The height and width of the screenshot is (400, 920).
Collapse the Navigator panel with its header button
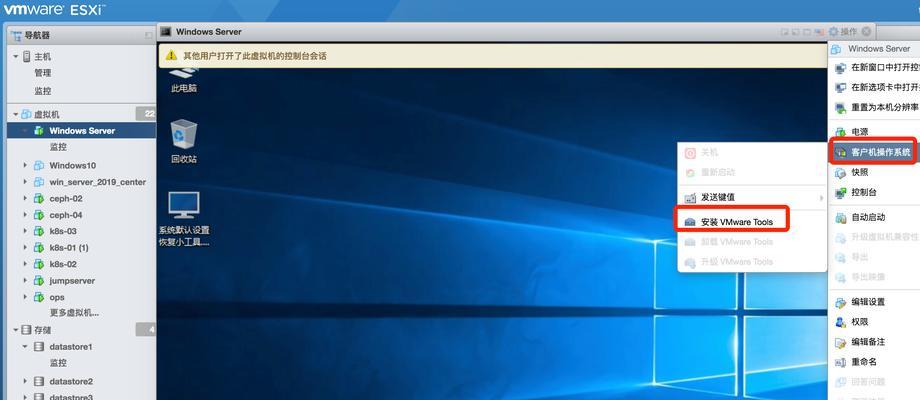149,36
